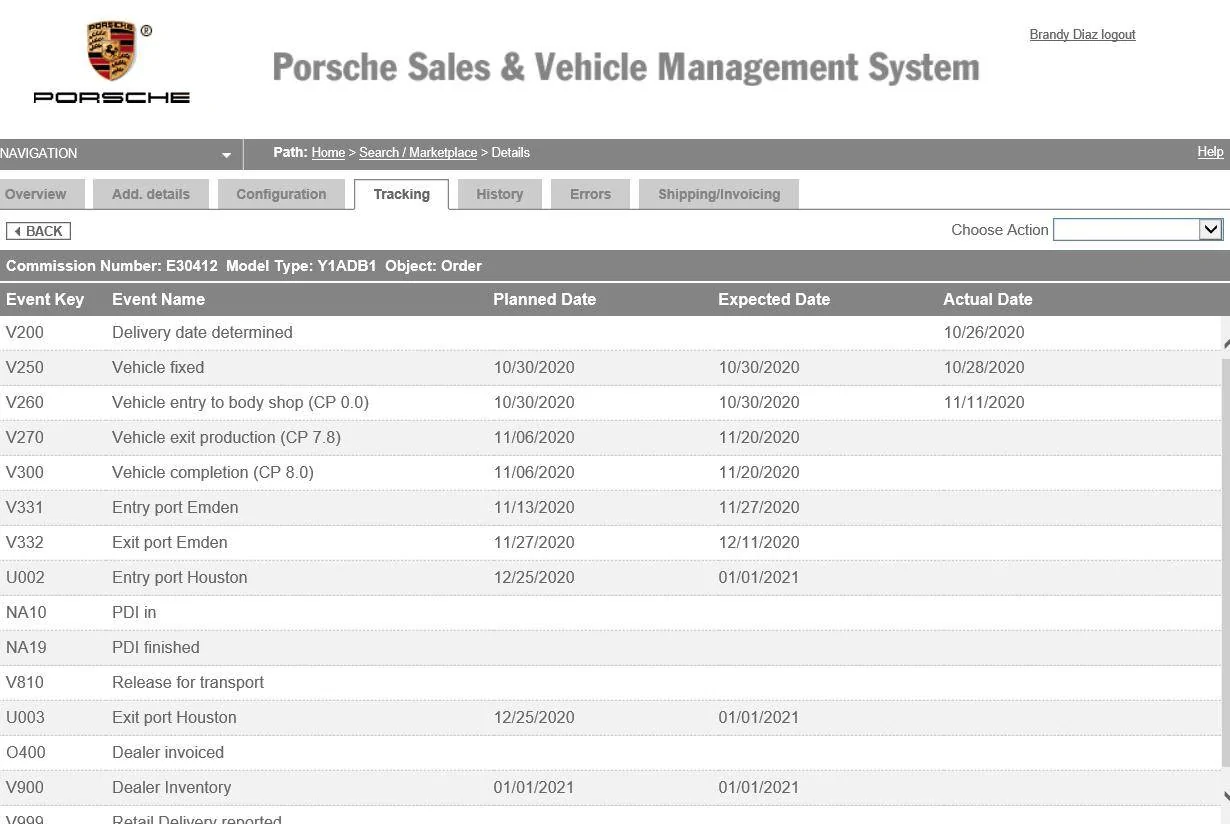Click the Expected Date column header

pyautogui.click(x=774, y=299)
